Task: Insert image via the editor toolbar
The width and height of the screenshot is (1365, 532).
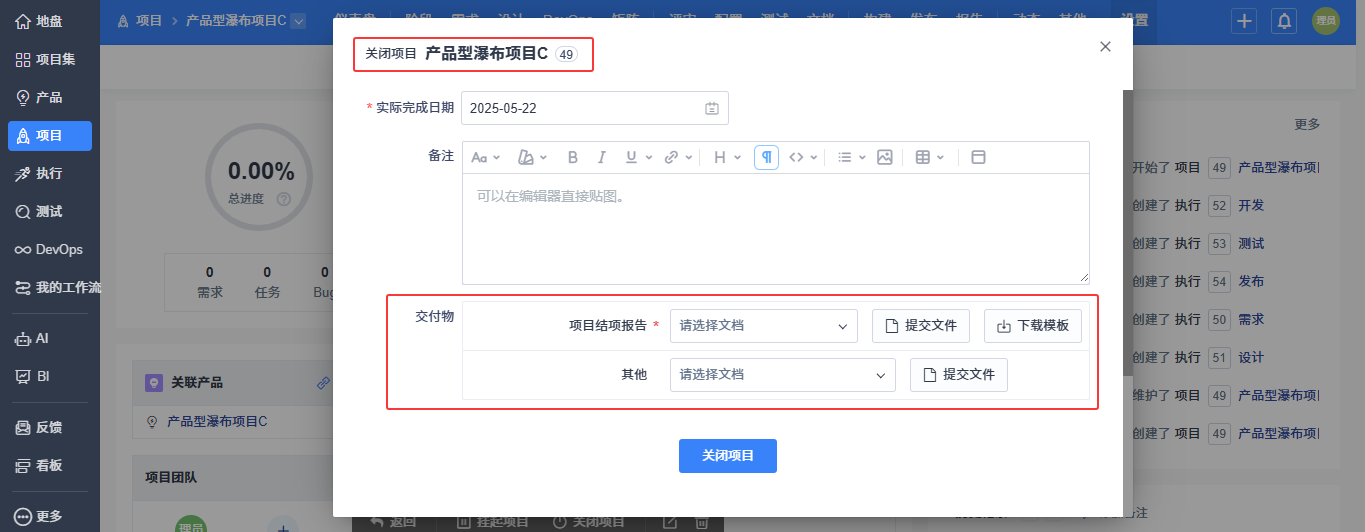Action: point(884,157)
